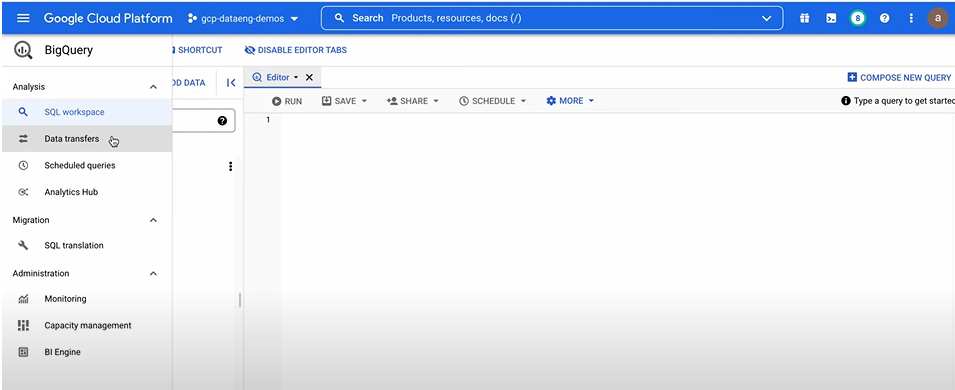The width and height of the screenshot is (955, 390).
Task: Collapse the Migration section
Action: click(x=153, y=220)
